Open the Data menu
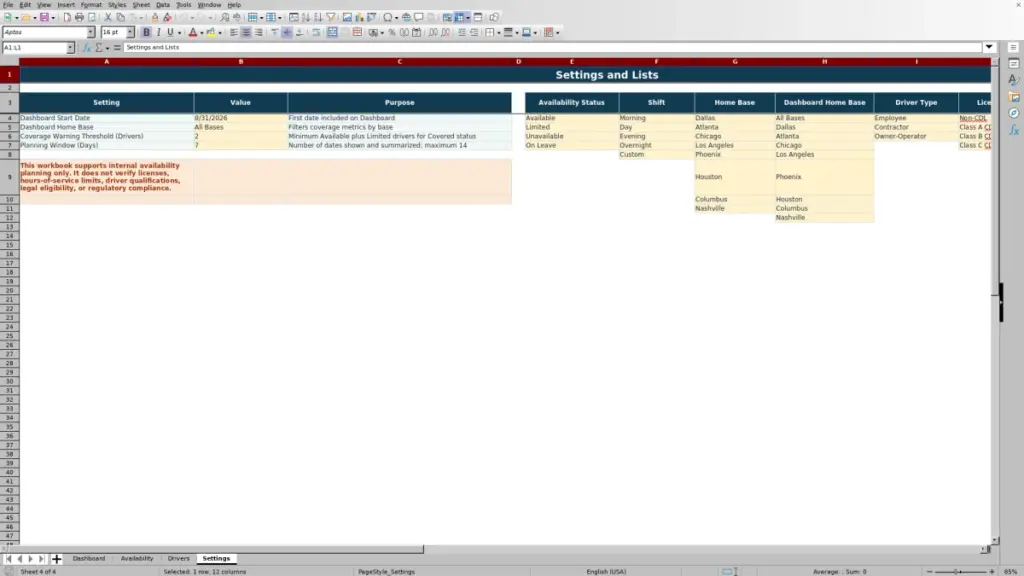The width and height of the screenshot is (1024, 576). 163,5
